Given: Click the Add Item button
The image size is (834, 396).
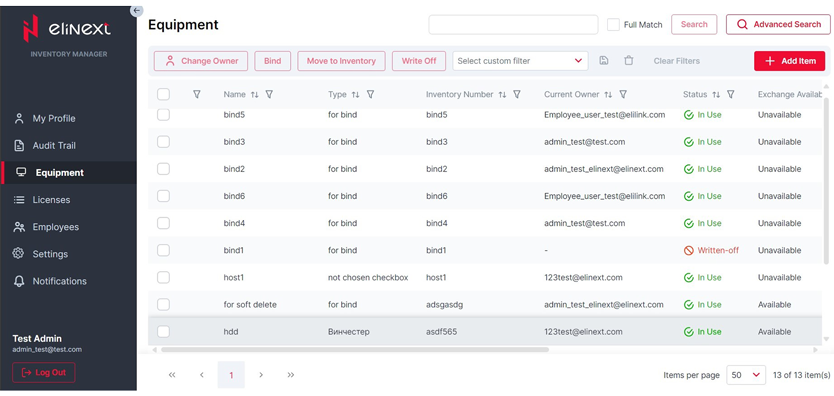Looking at the screenshot, I should (789, 61).
